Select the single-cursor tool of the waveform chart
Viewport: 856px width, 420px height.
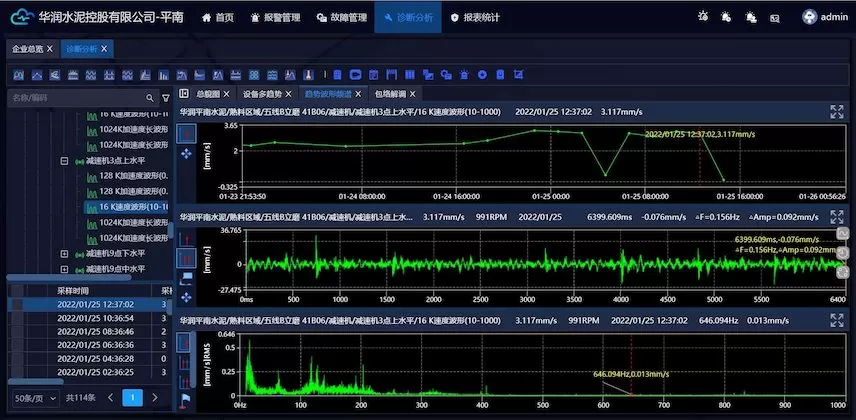pyautogui.click(x=186, y=238)
